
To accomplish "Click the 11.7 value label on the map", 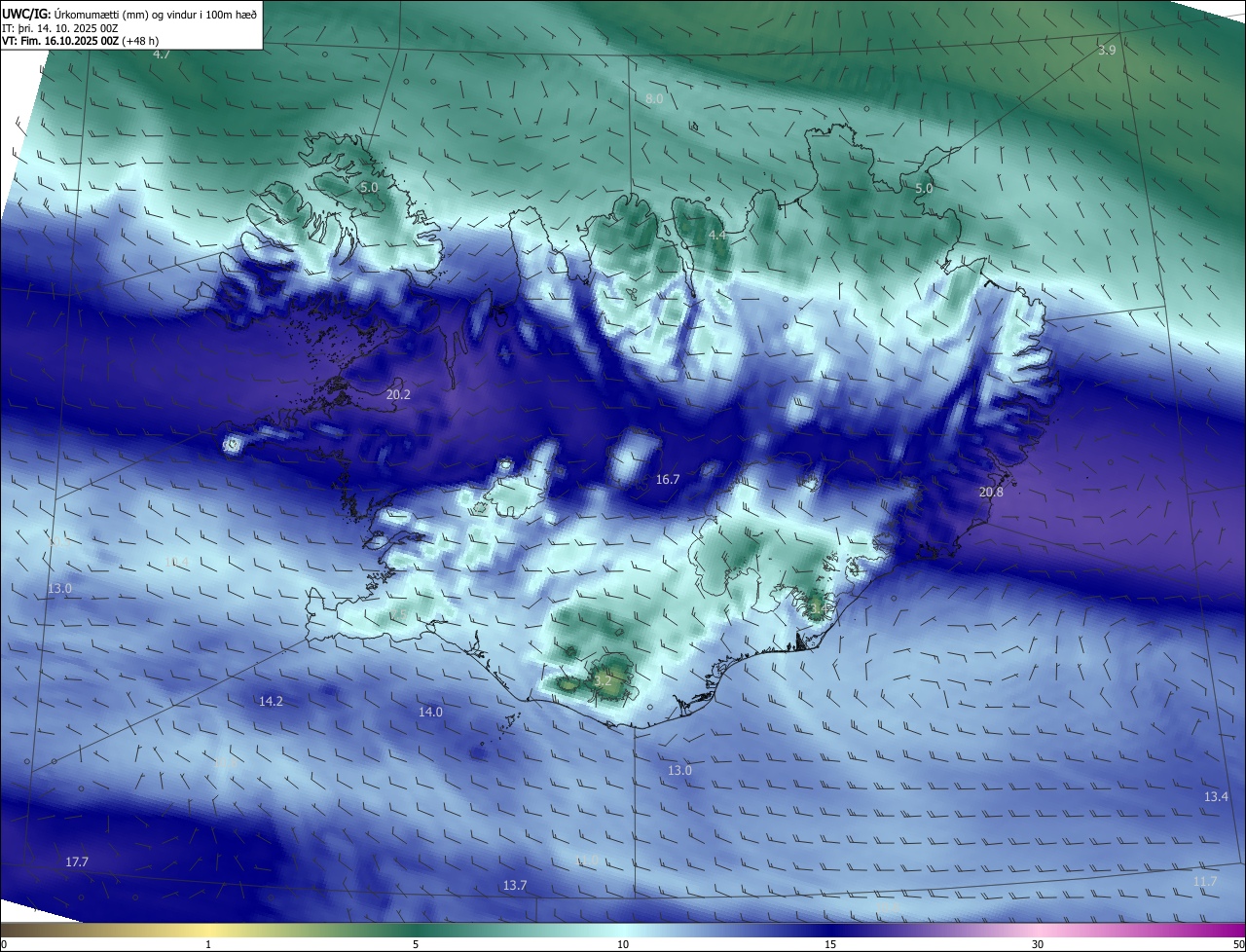I will point(1205,882).
